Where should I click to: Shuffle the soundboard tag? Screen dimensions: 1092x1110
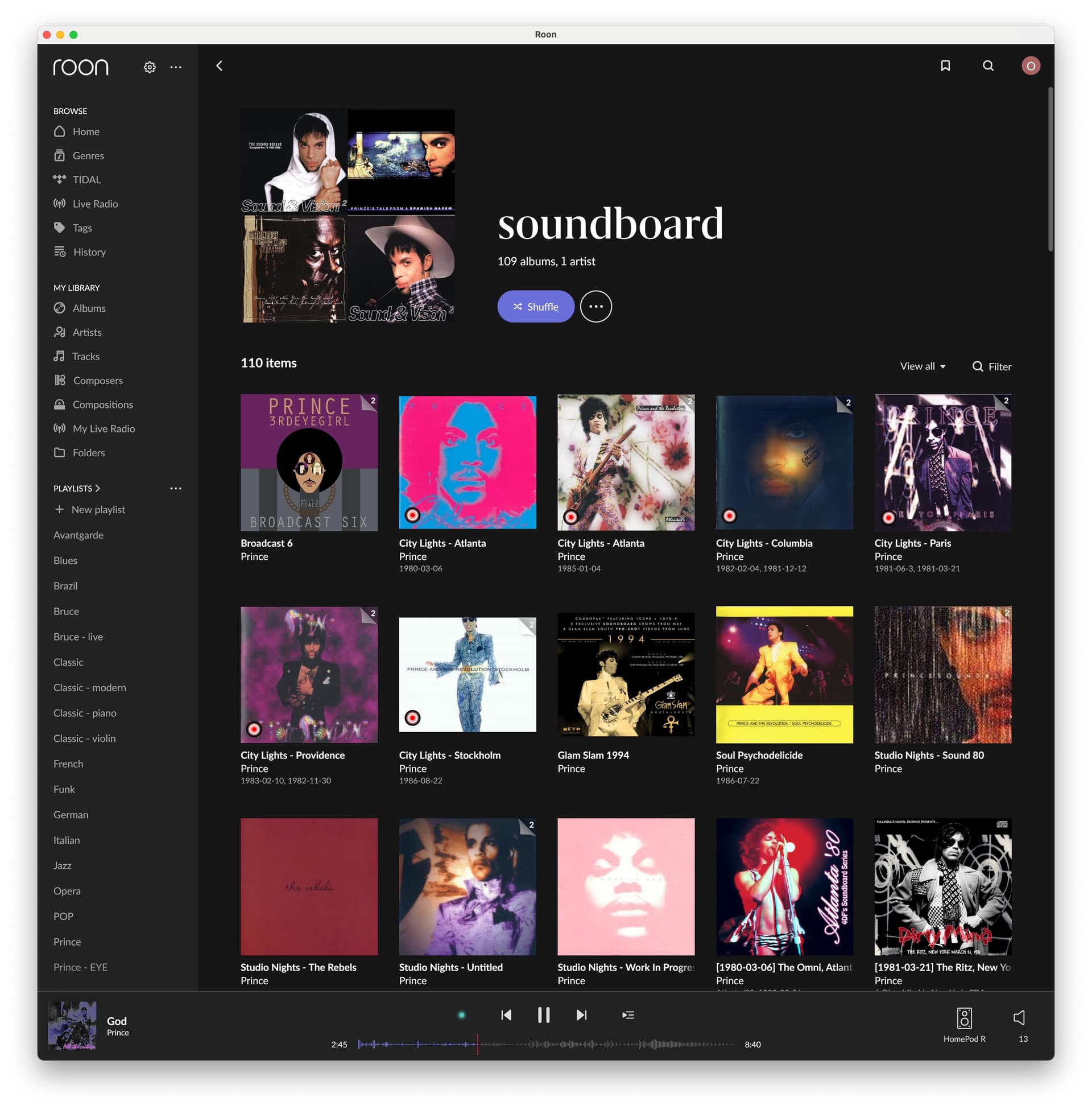[x=536, y=306]
